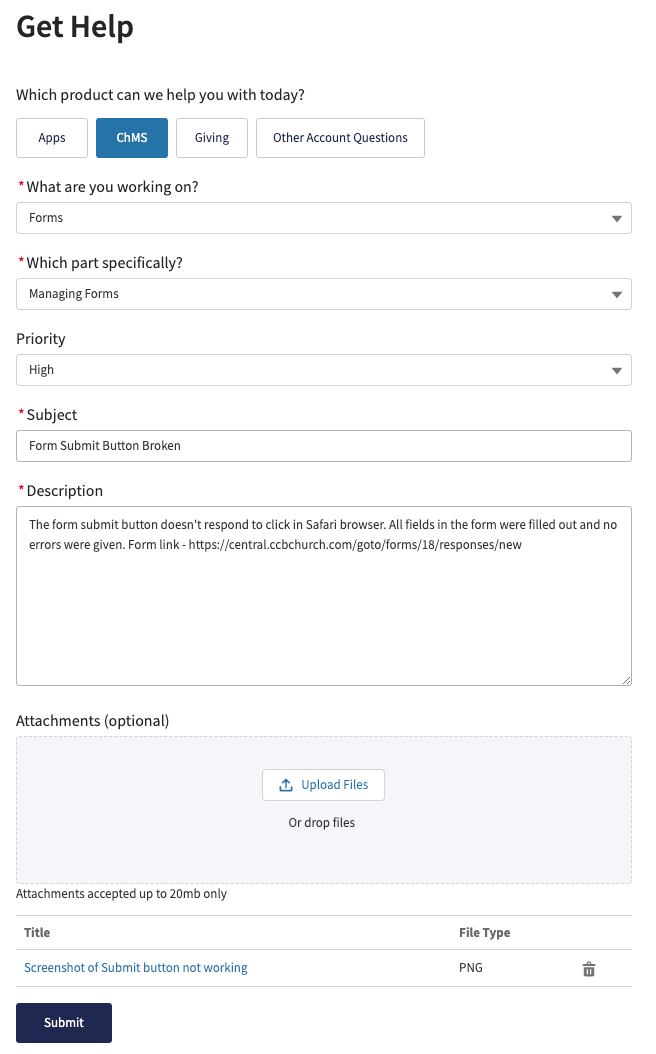Click the Title column header
This screenshot has height=1054, width=656.
point(37,932)
